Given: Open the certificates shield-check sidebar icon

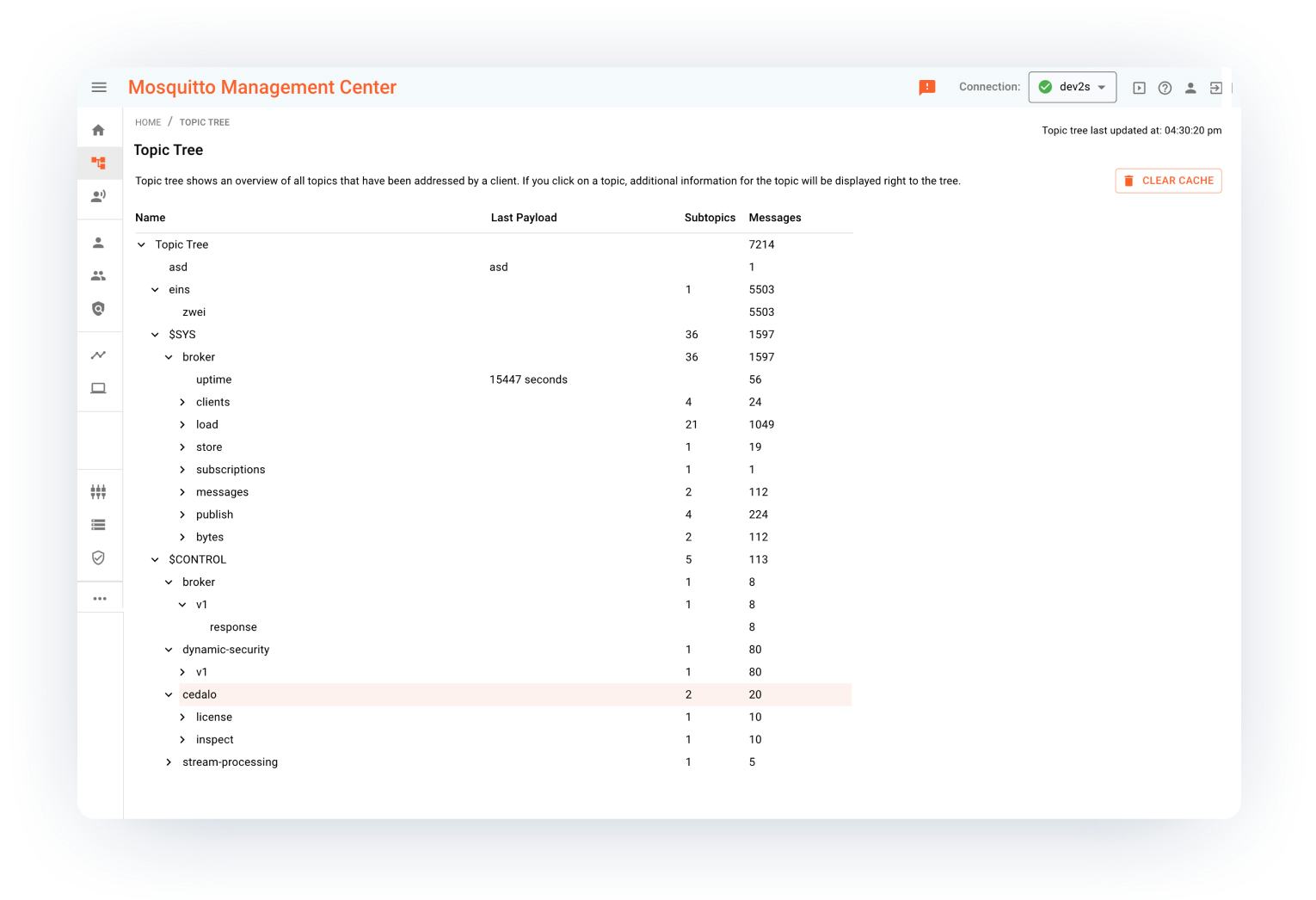Looking at the screenshot, I should pyautogui.click(x=99, y=558).
